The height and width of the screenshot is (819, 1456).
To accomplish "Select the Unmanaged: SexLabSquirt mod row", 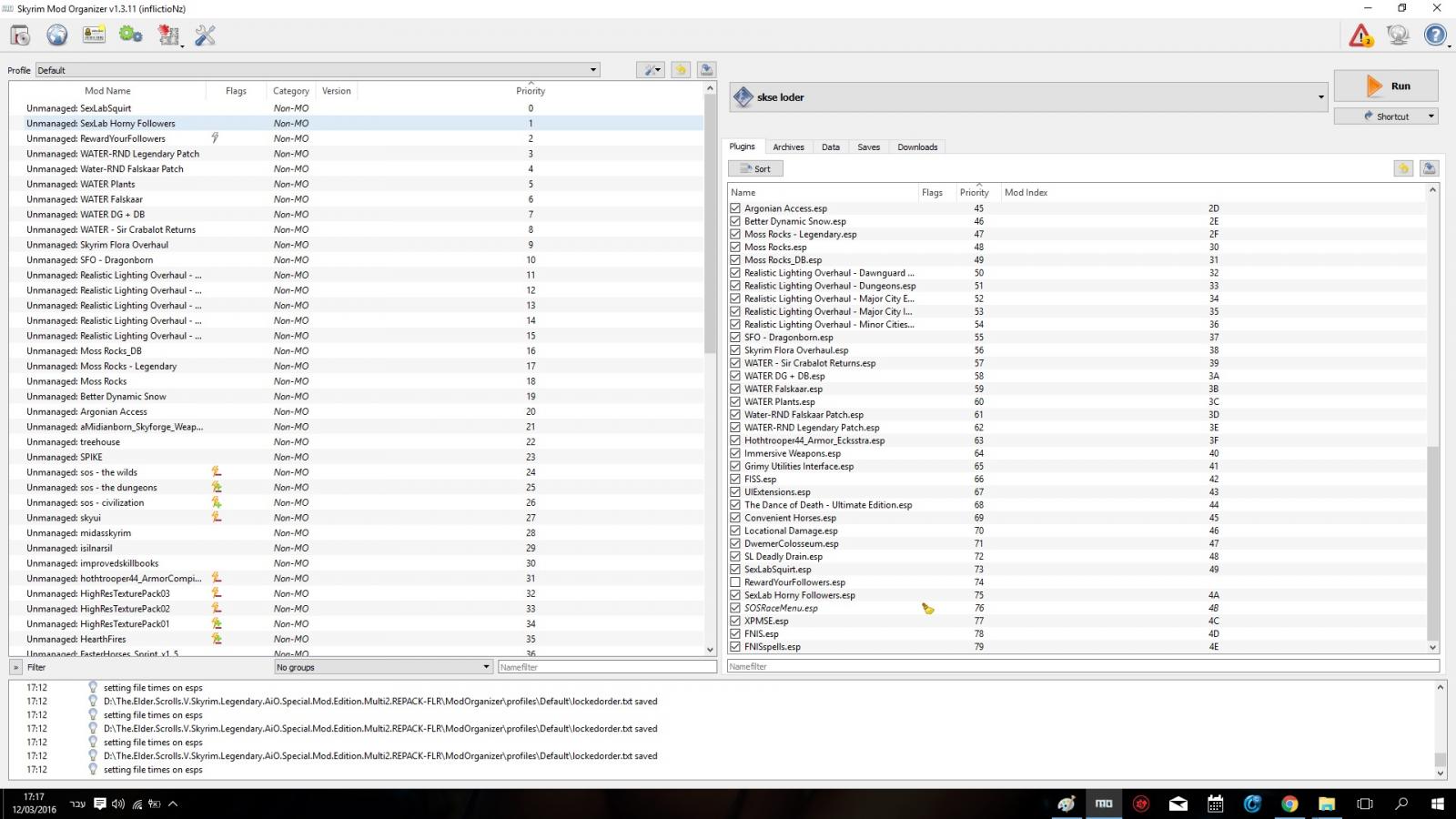I will click(357, 108).
